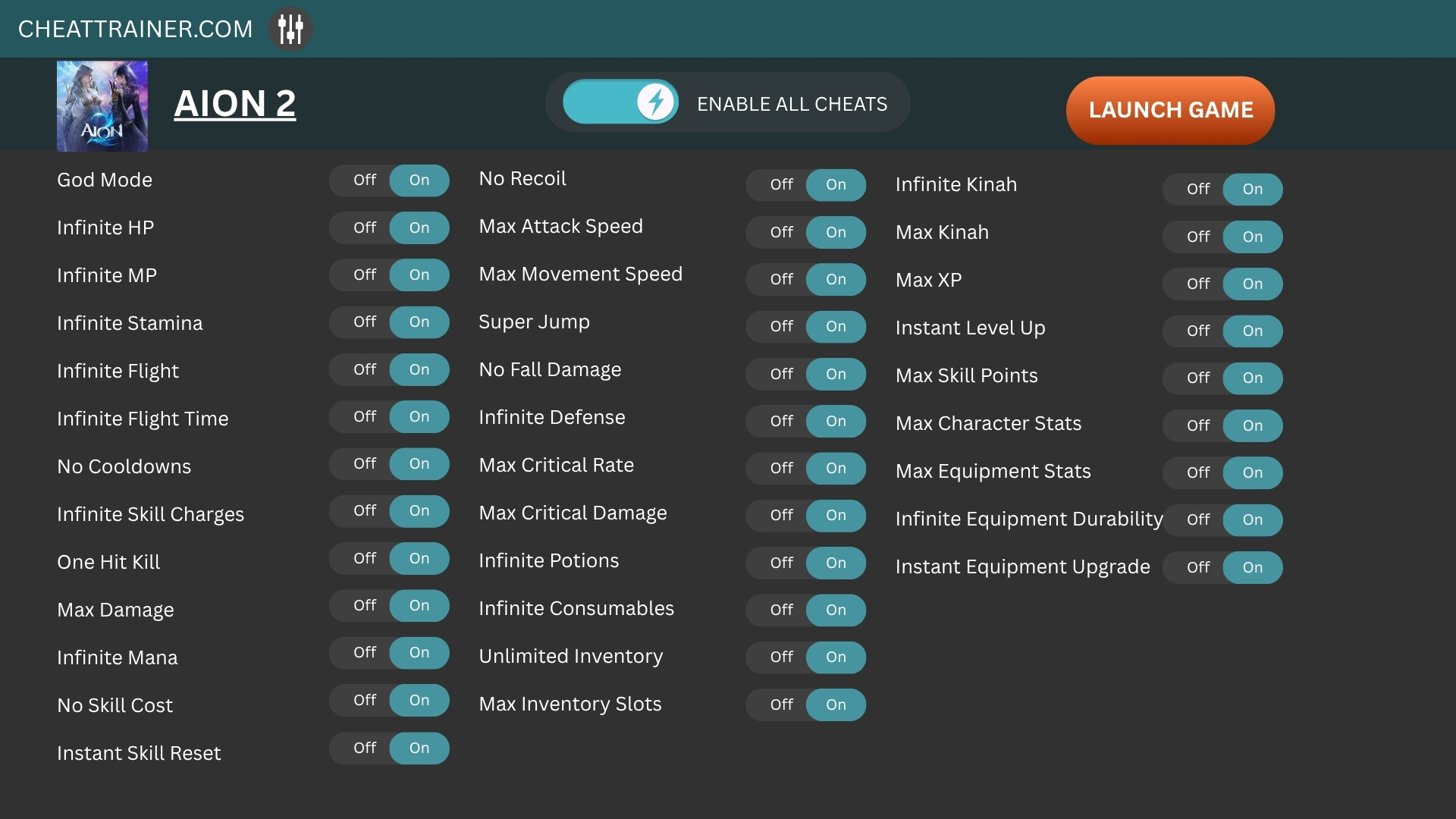The image size is (1456, 819).
Task: Toggle the Enable All Cheats switch
Action: pyautogui.click(x=620, y=102)
